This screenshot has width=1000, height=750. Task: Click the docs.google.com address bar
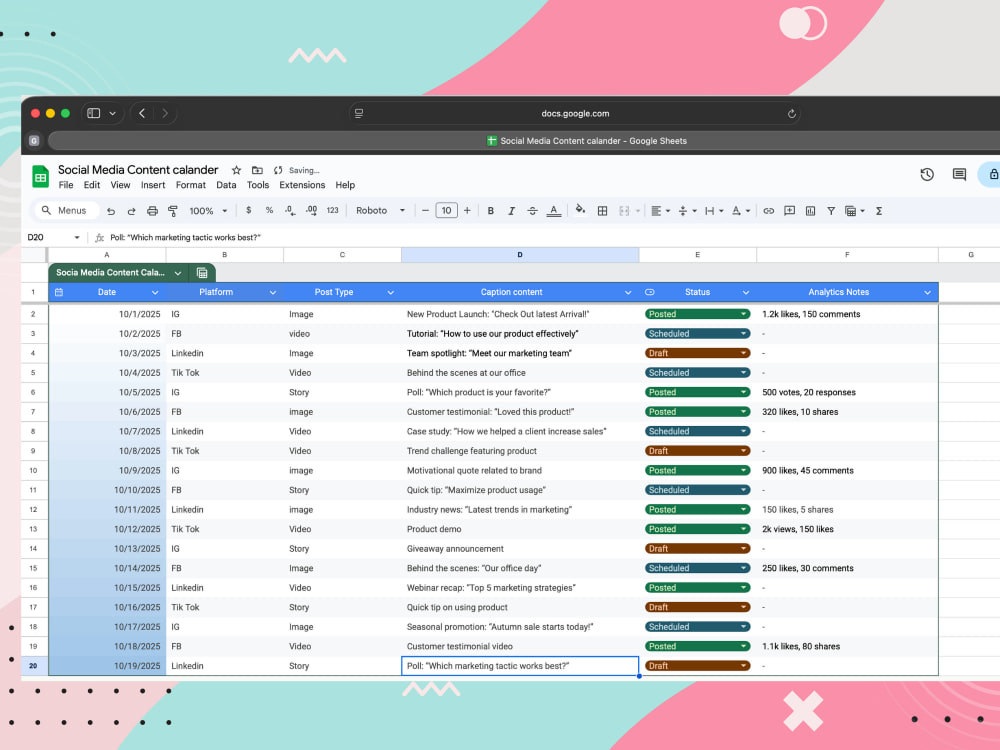coord(575,114)
